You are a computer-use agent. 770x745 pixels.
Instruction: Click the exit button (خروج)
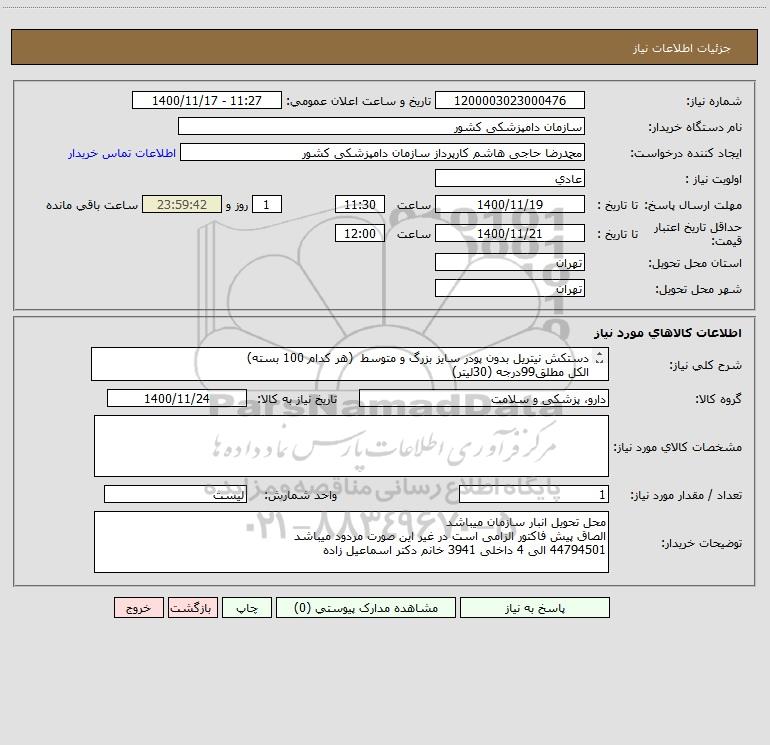pos(138,608)
